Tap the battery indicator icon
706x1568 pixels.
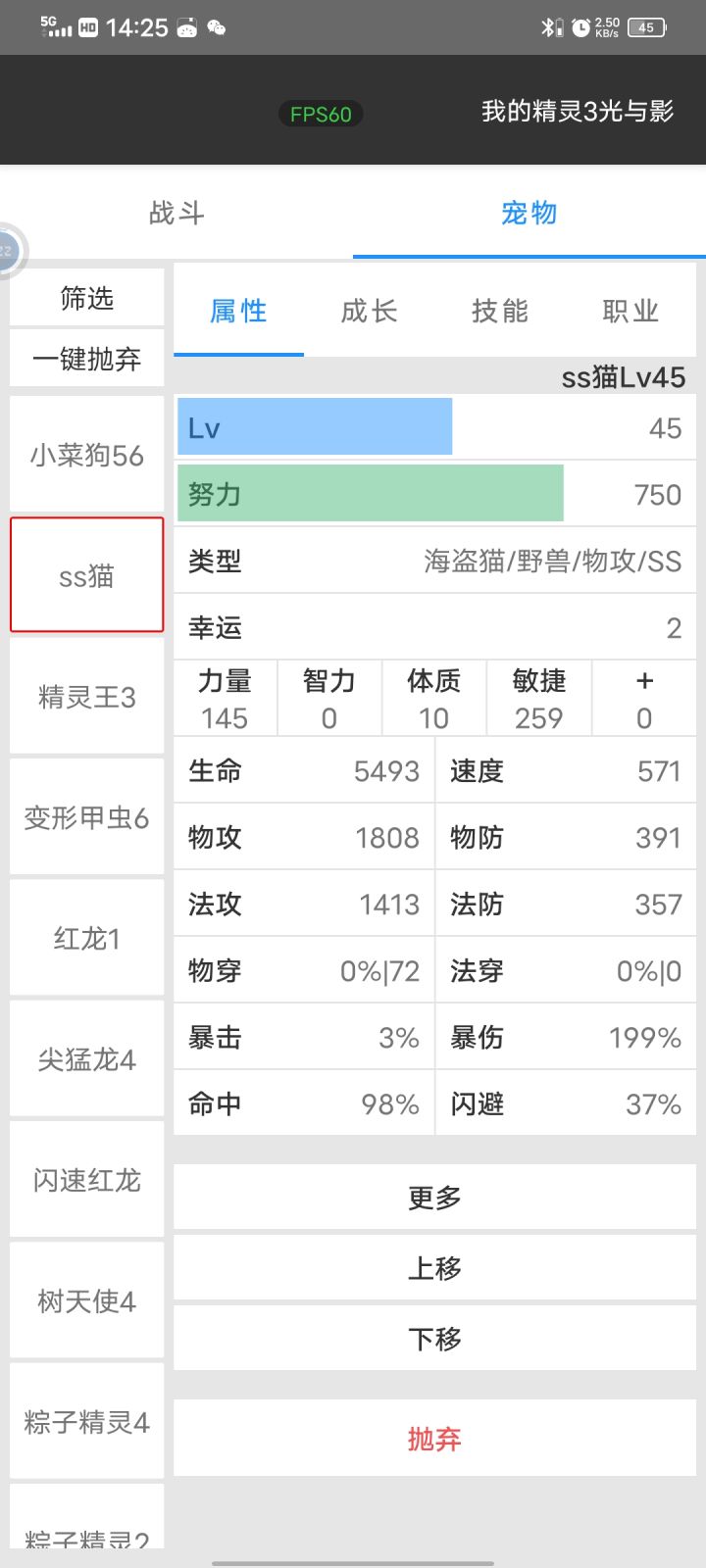(646, 27)
